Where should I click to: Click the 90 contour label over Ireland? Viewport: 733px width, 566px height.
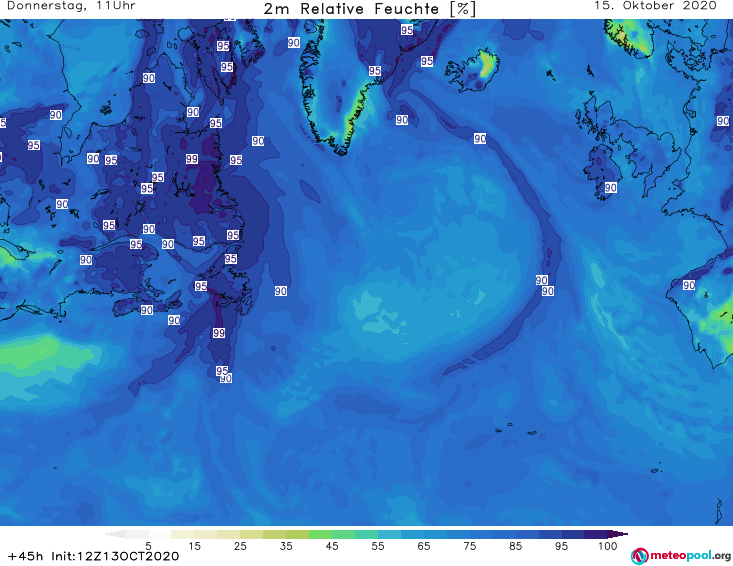(x=611, y=188)
